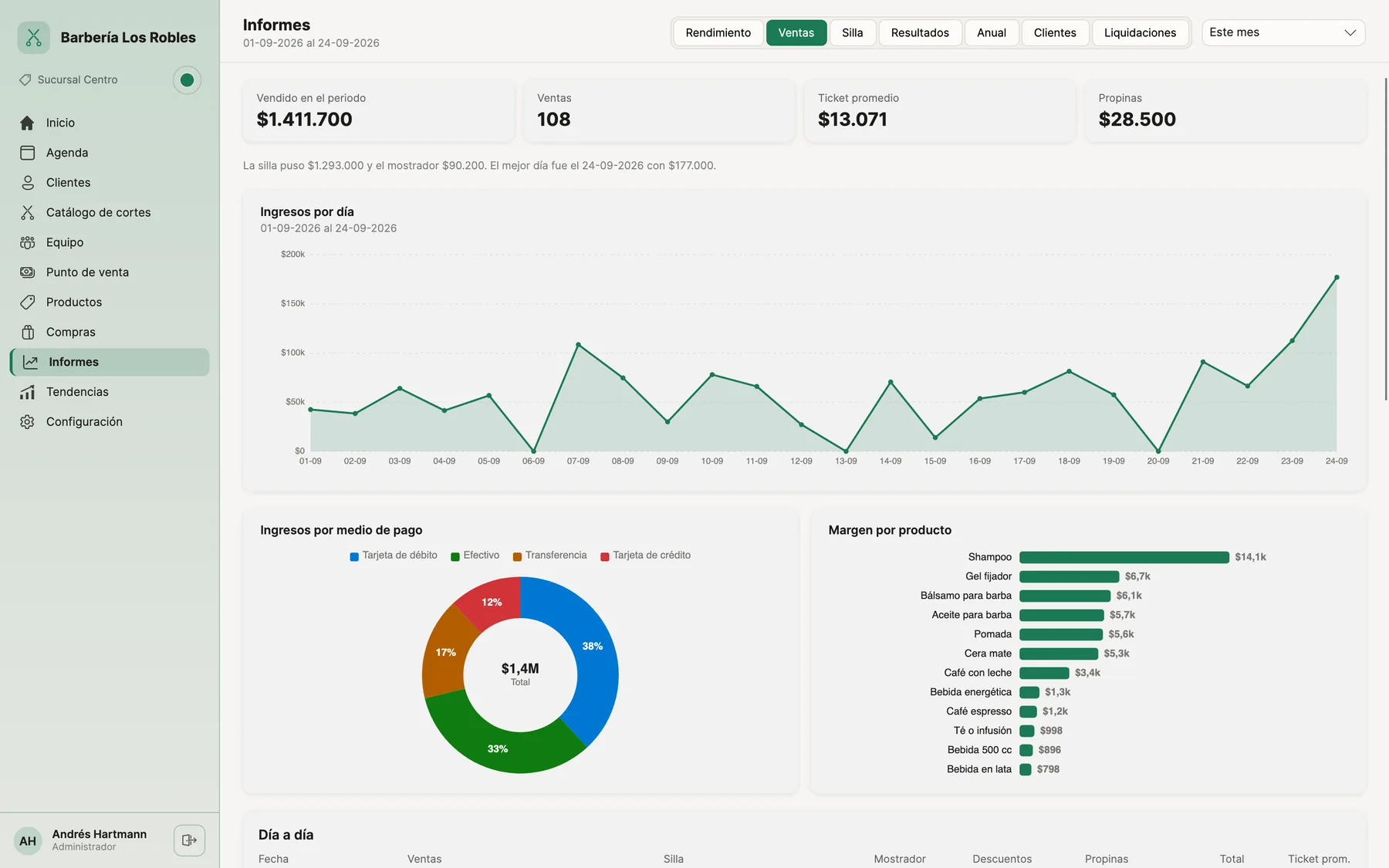Click the Compras shopping bag icon
Image resolution: width=1389 pixels, height=868 pixels.
pos(27,333)
